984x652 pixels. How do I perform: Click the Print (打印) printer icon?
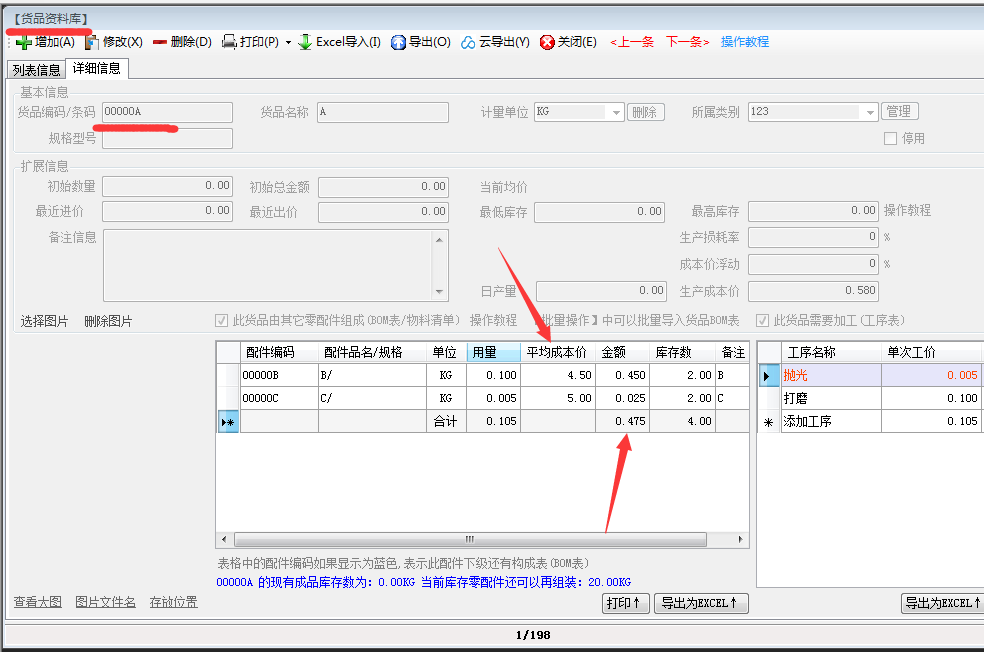coord(229,42)
